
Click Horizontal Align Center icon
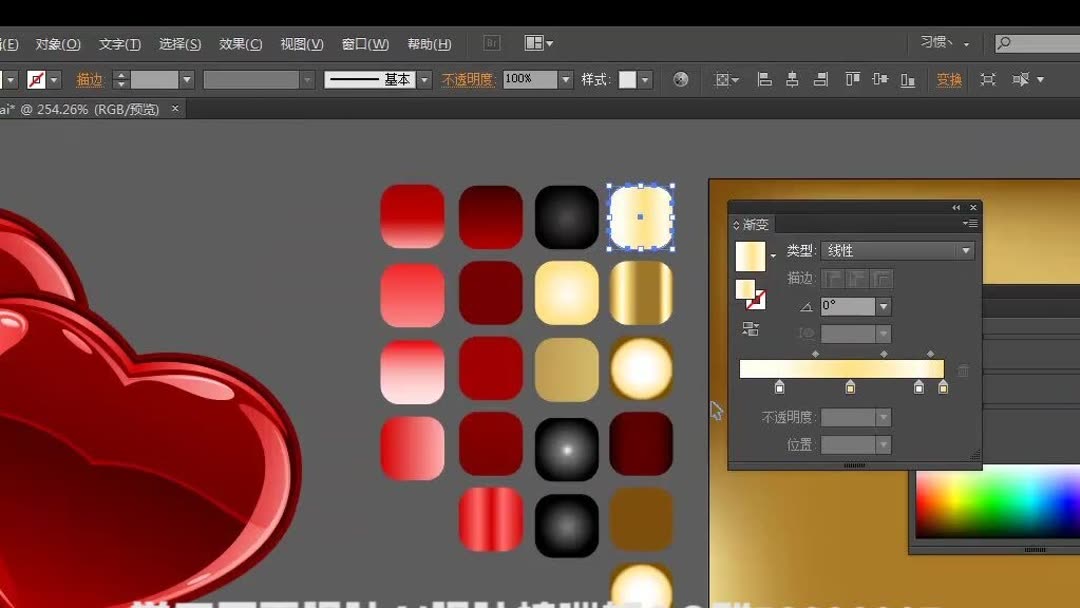[x=792, y=80]
